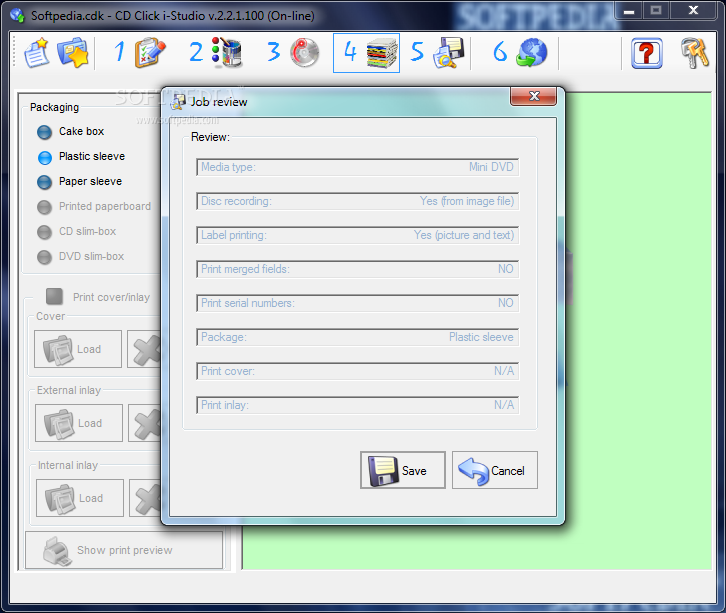Click delete X button beside Cover Load
The width and height of the screenshot is (726, 613).
[x=144, y=349]
